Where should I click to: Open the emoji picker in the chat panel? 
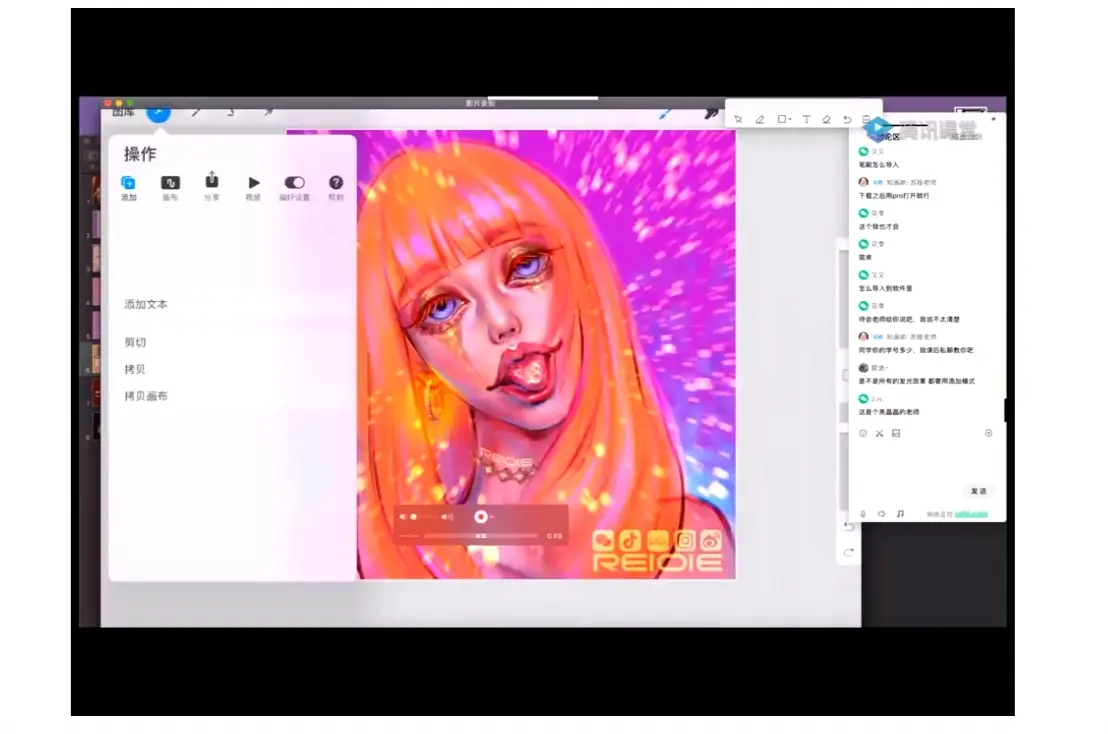[863, 433]
